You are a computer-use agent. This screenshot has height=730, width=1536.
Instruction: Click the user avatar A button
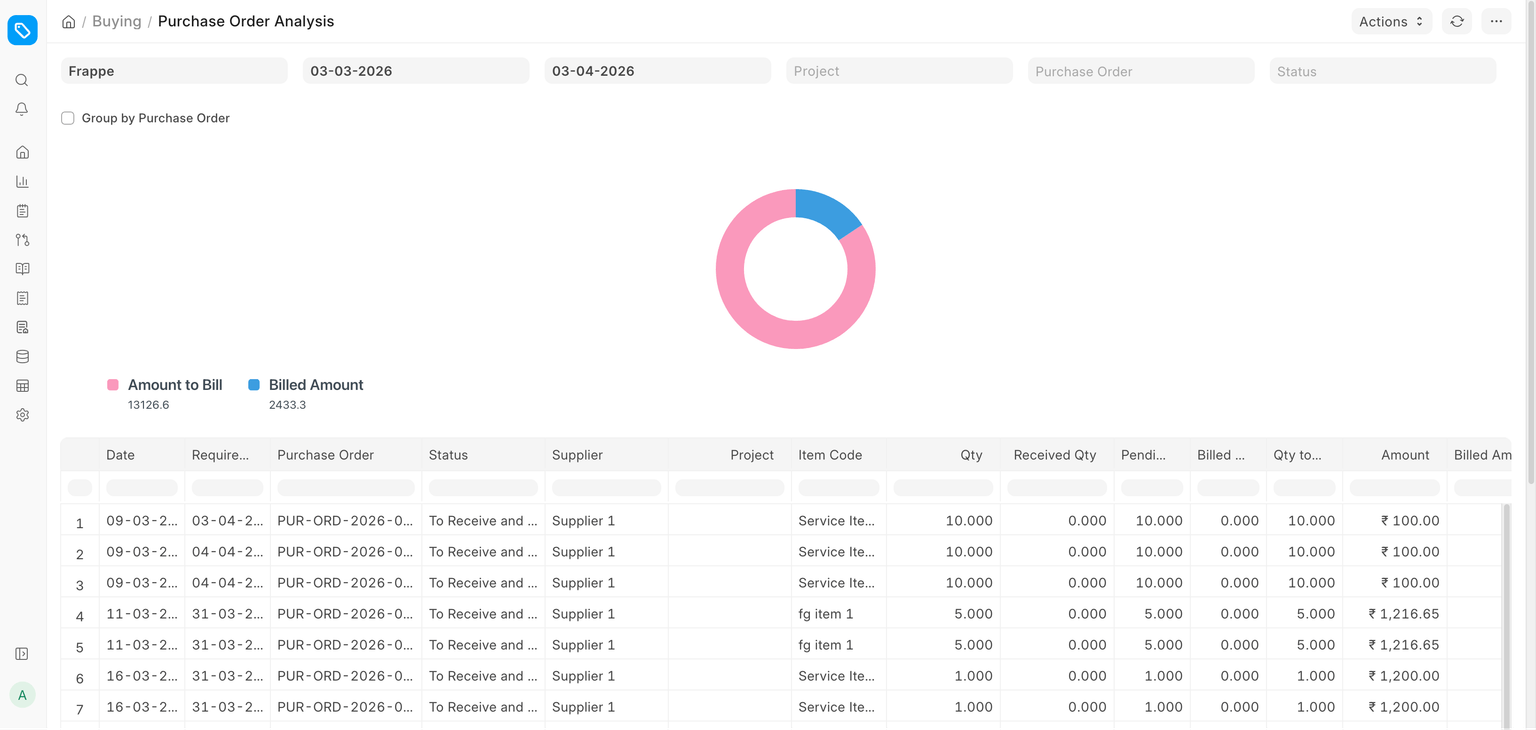coord(22,695)
